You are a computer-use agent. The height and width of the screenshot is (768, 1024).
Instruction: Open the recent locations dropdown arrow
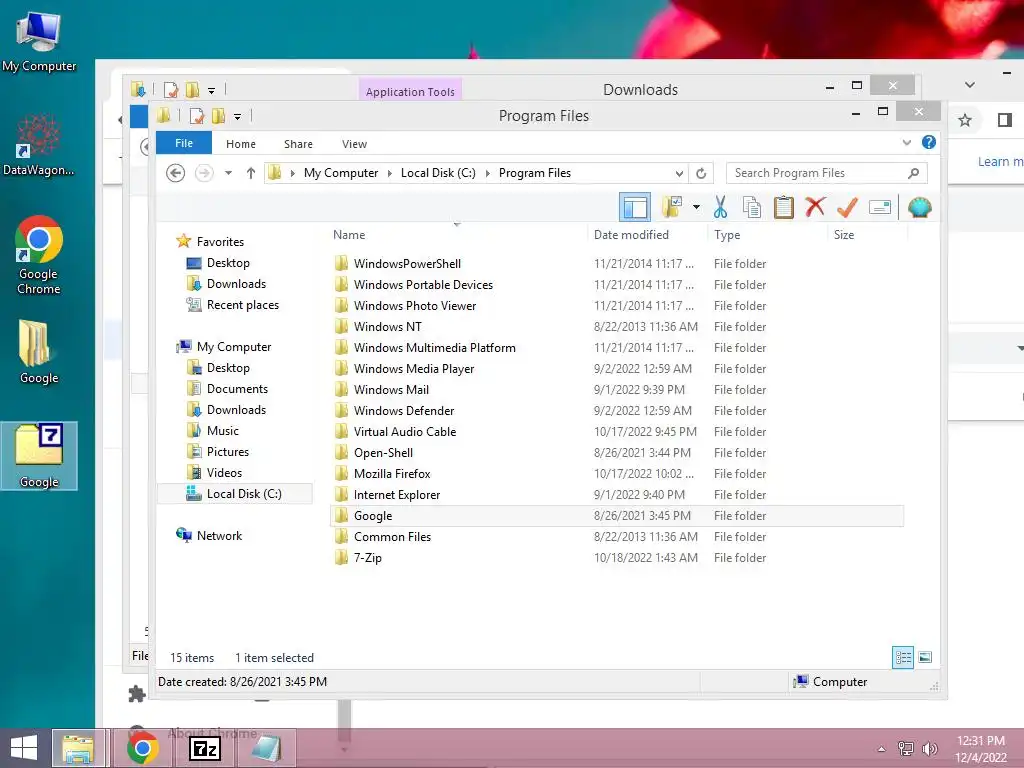tap(229, 173)
